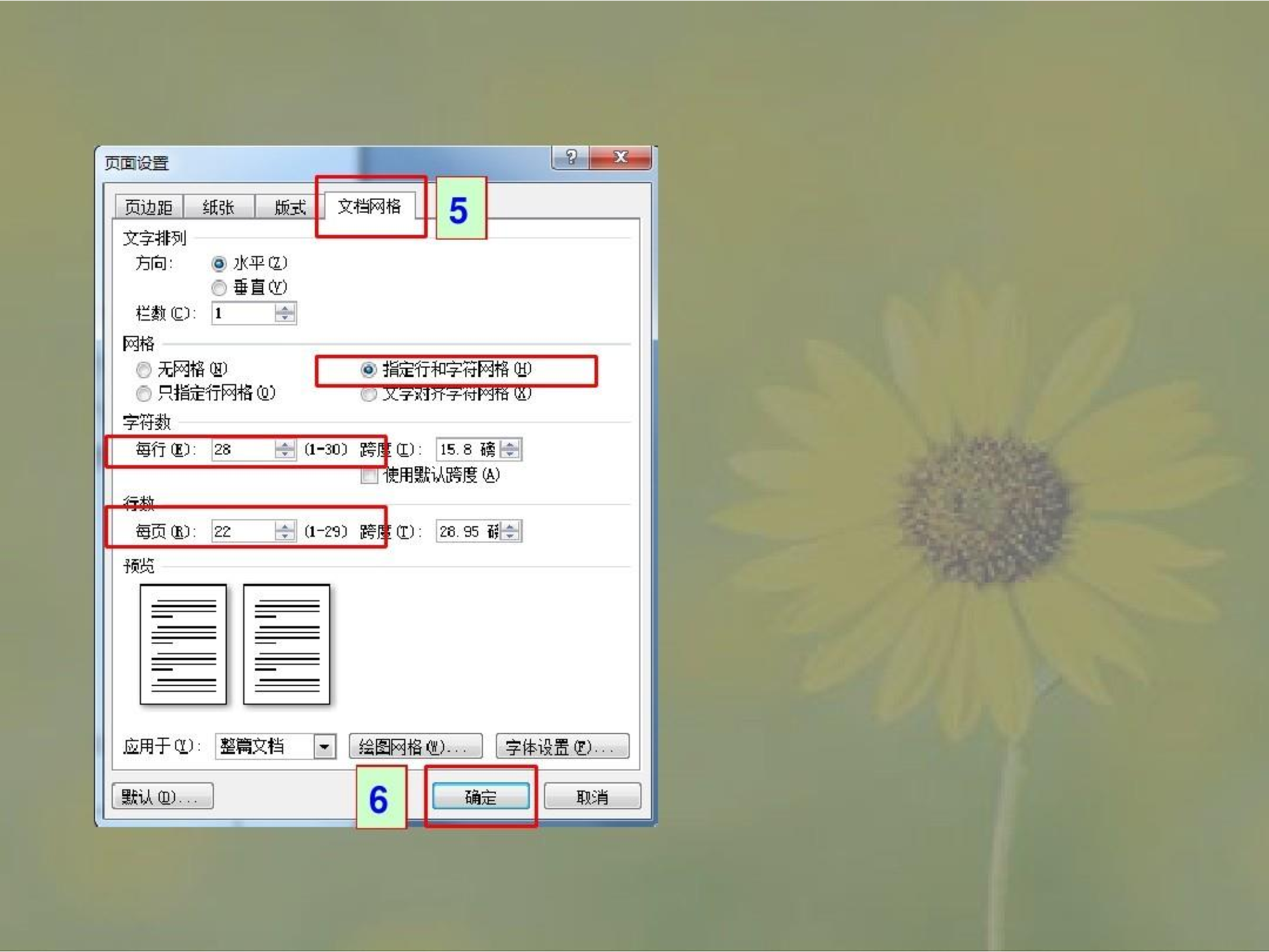Decrease lines per page with stepper arrow
Screen dimensions: 1269x952
point(285,535)
